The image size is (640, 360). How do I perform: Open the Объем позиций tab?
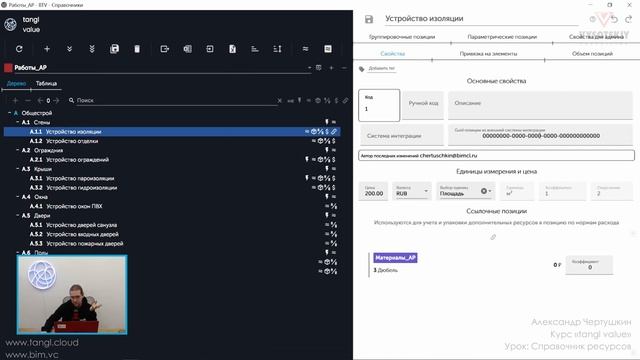point(592,53)
